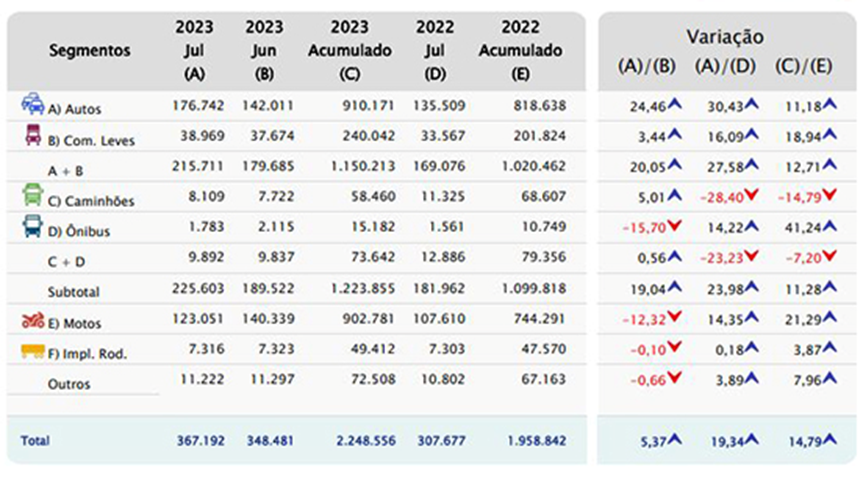Click the yellow trailer icon for Impl. Rod.

tap(32, 351)
